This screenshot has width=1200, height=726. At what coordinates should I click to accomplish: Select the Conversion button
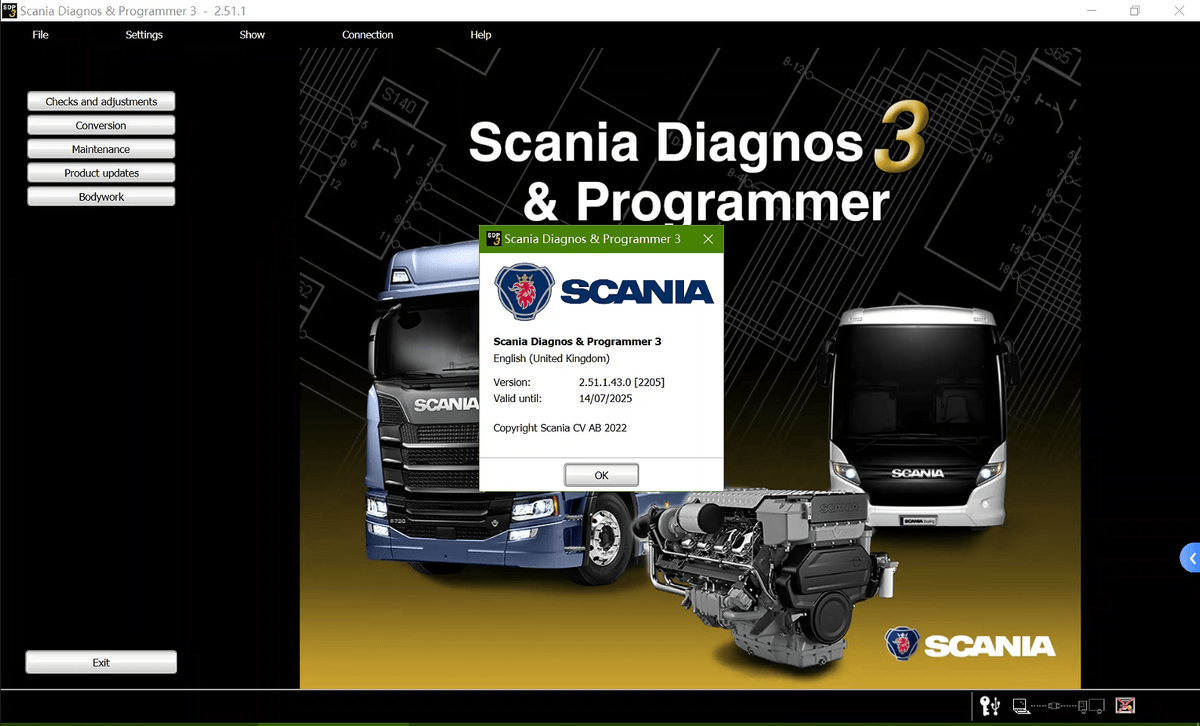pos(101,126)
